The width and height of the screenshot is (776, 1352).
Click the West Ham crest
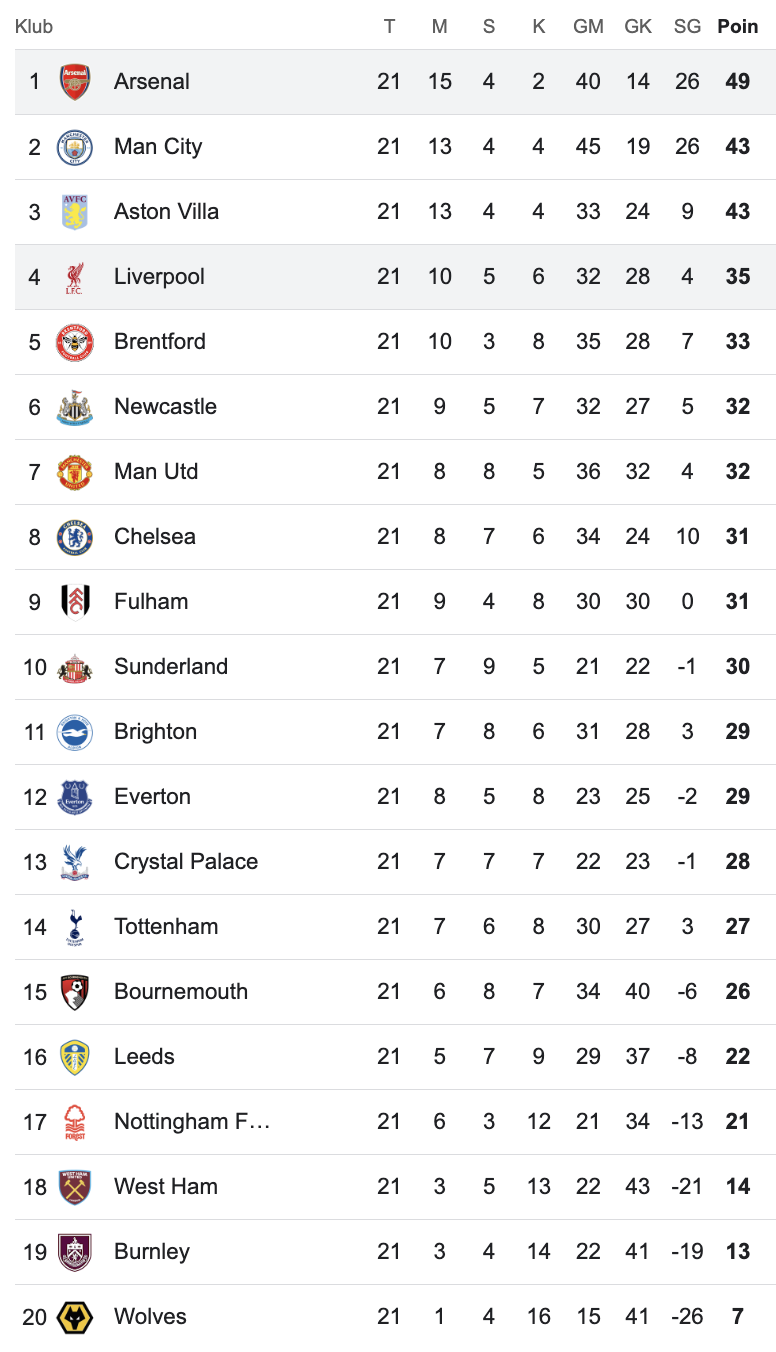point(75,1187)
